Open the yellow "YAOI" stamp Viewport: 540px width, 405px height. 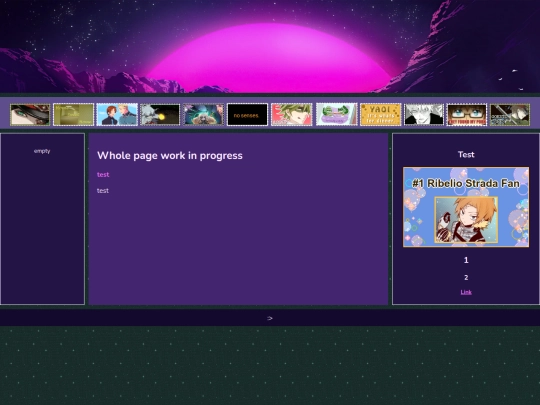381,115
